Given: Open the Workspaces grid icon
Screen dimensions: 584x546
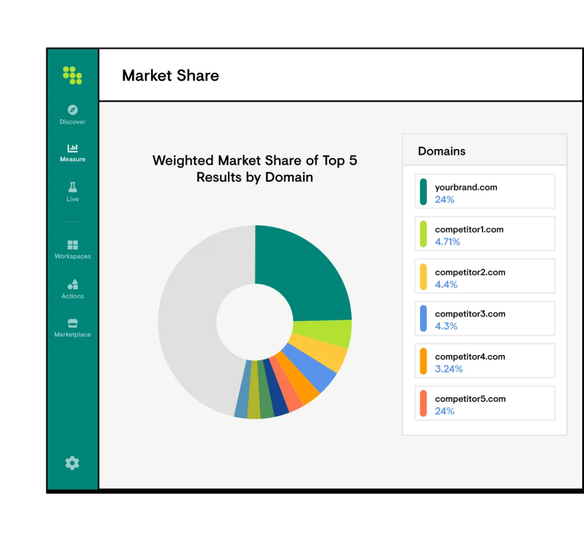Looking at the screenshot, I should pyautogui.click(x=73, y=245).
